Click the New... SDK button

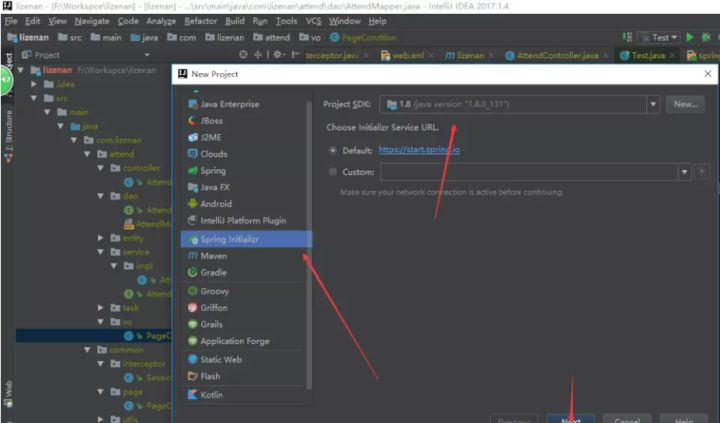pos(685,104)
